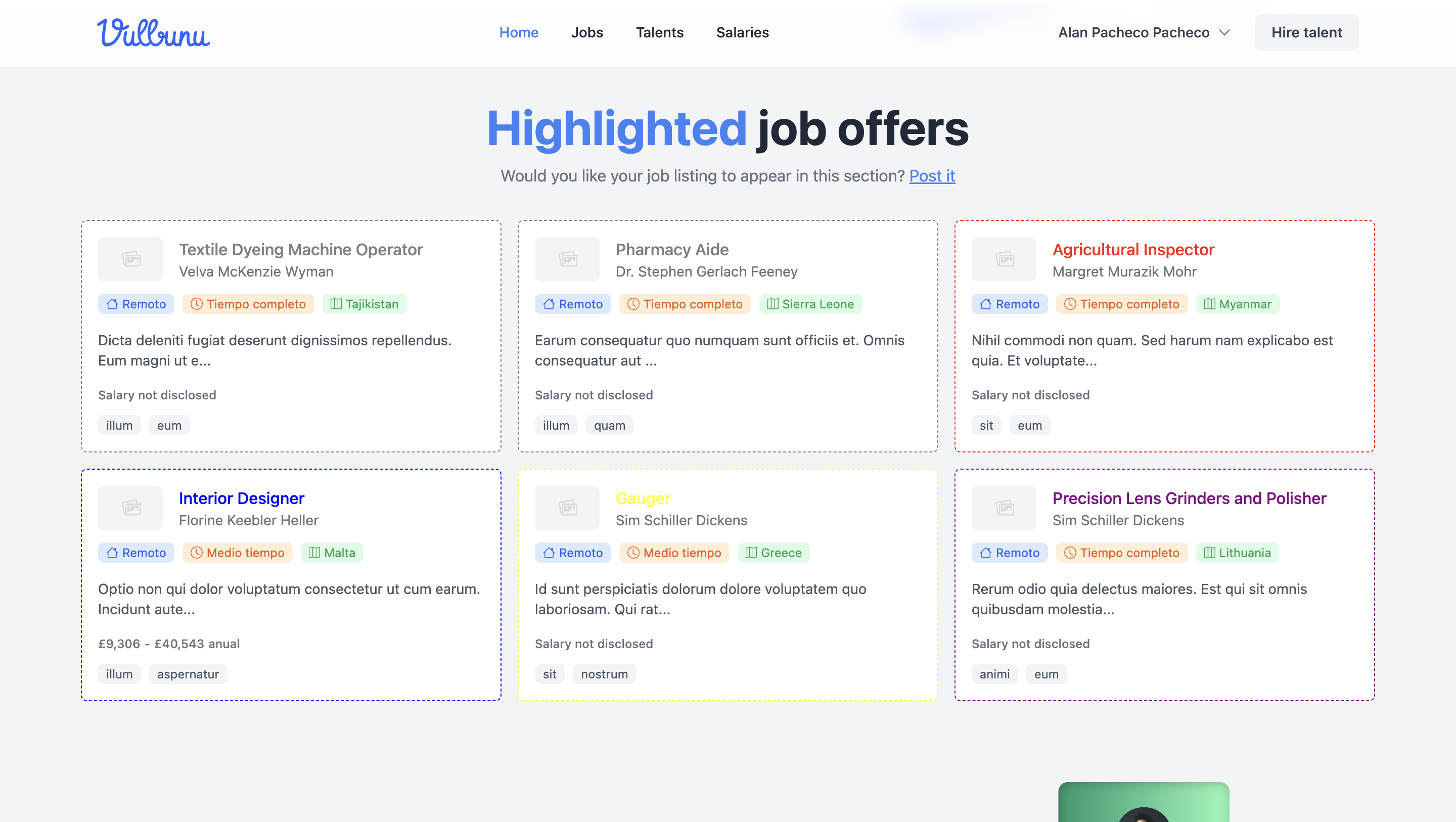The height and width of the screenshot is (822, 1456).
Task: Select the sit tag in Gauger card
Action: (x=550, y=674)
